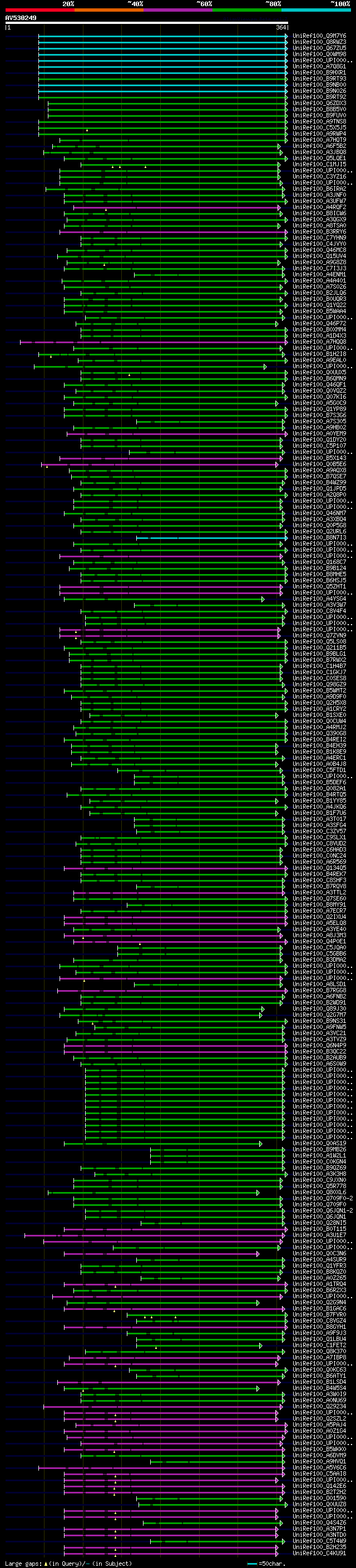356x1568 pixels.
Task: Click label UniRef100_B4W5S4
Action: point(319,1388)
